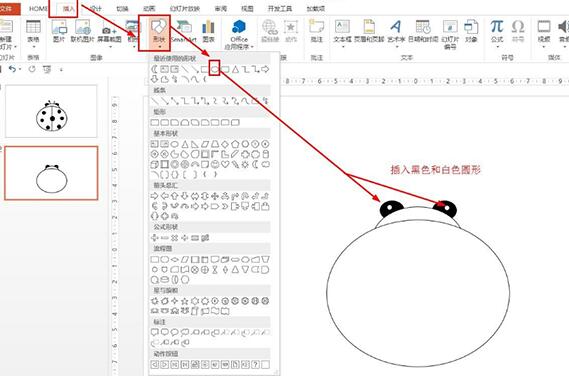The width and height of the screenshot is (569, 376).
Task: Open the Equation (公式) pi dropdown
Action: point(497,33)
